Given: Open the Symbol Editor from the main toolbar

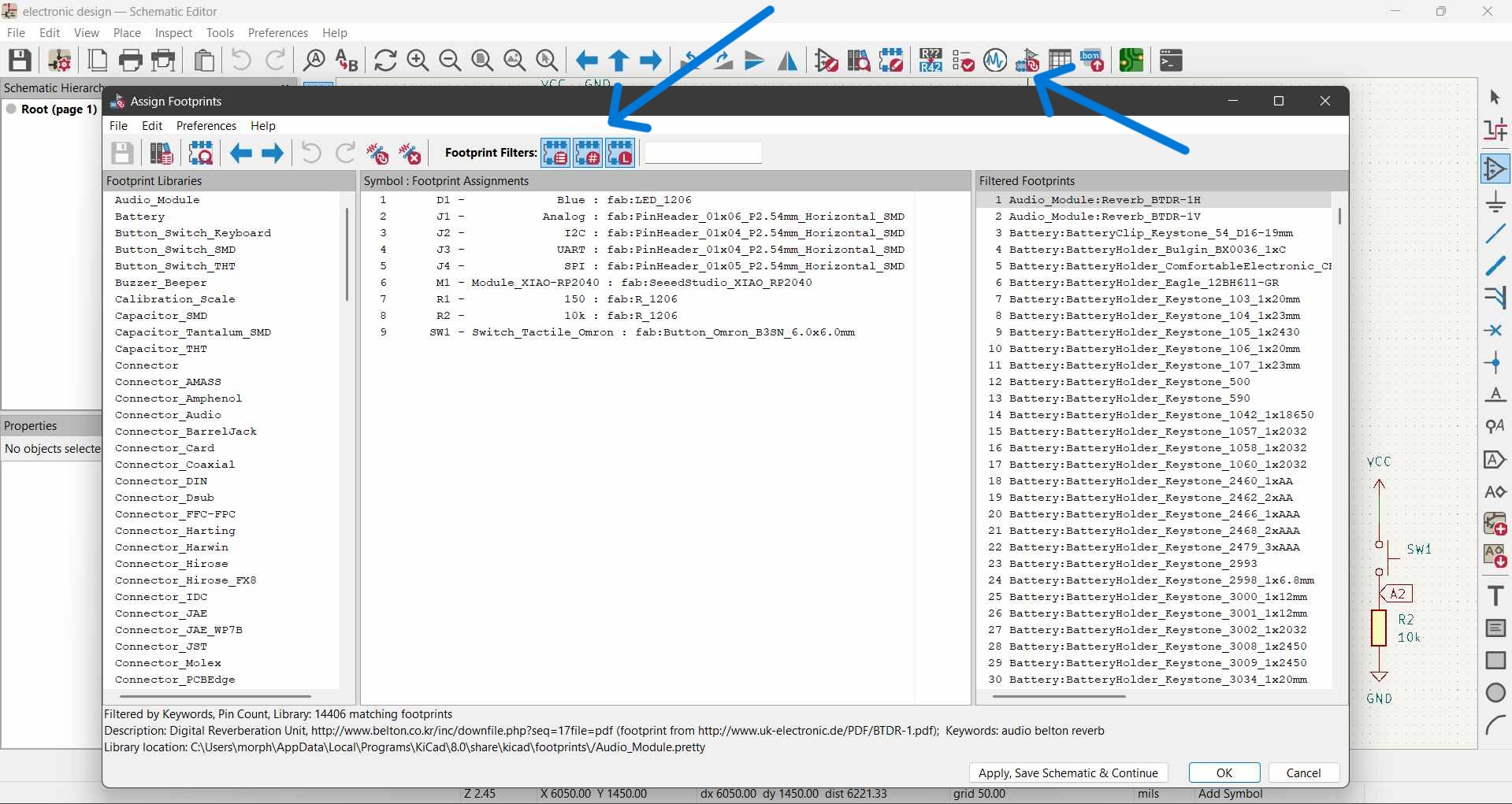Looking at the screenshot, I should (827, 60).
